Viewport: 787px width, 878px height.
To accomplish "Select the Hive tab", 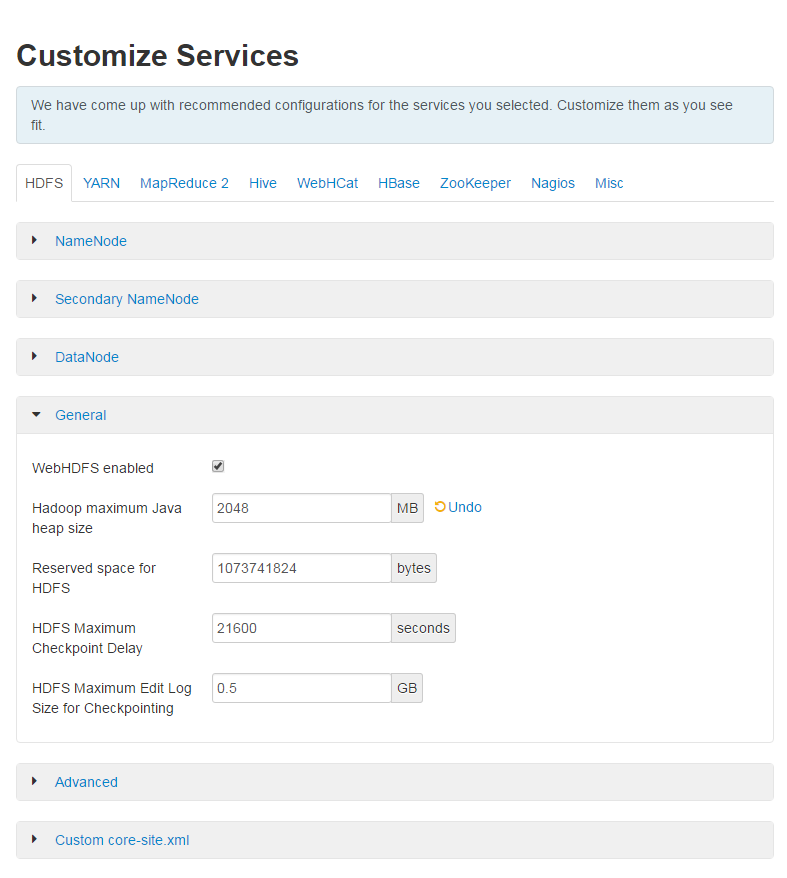I will pyautogui.click(x=262, y=183).
